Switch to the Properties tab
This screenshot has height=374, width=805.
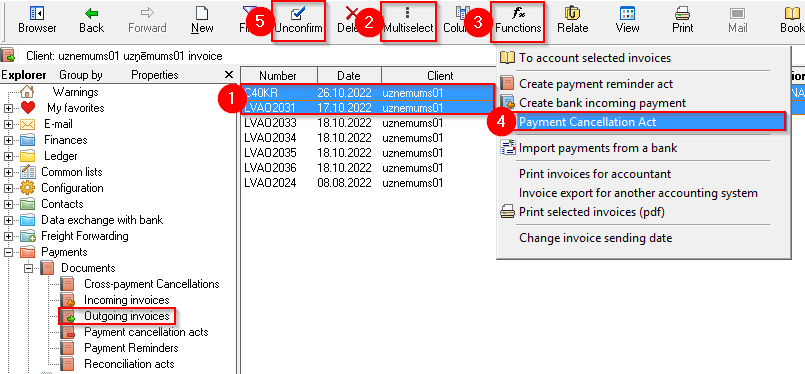[155, 75]
